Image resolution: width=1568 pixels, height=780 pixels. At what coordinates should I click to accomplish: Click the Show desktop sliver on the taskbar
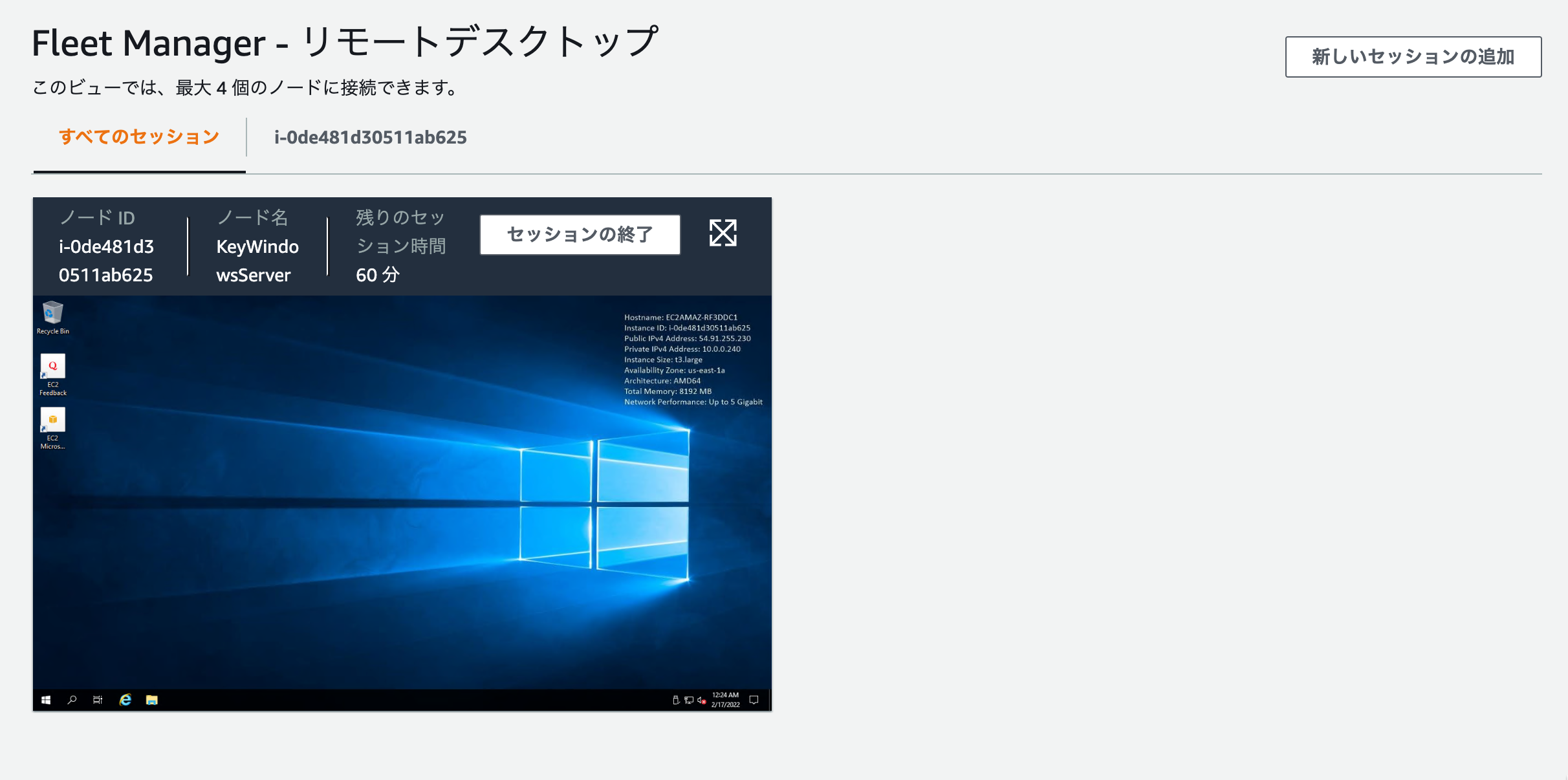[769, 700]
